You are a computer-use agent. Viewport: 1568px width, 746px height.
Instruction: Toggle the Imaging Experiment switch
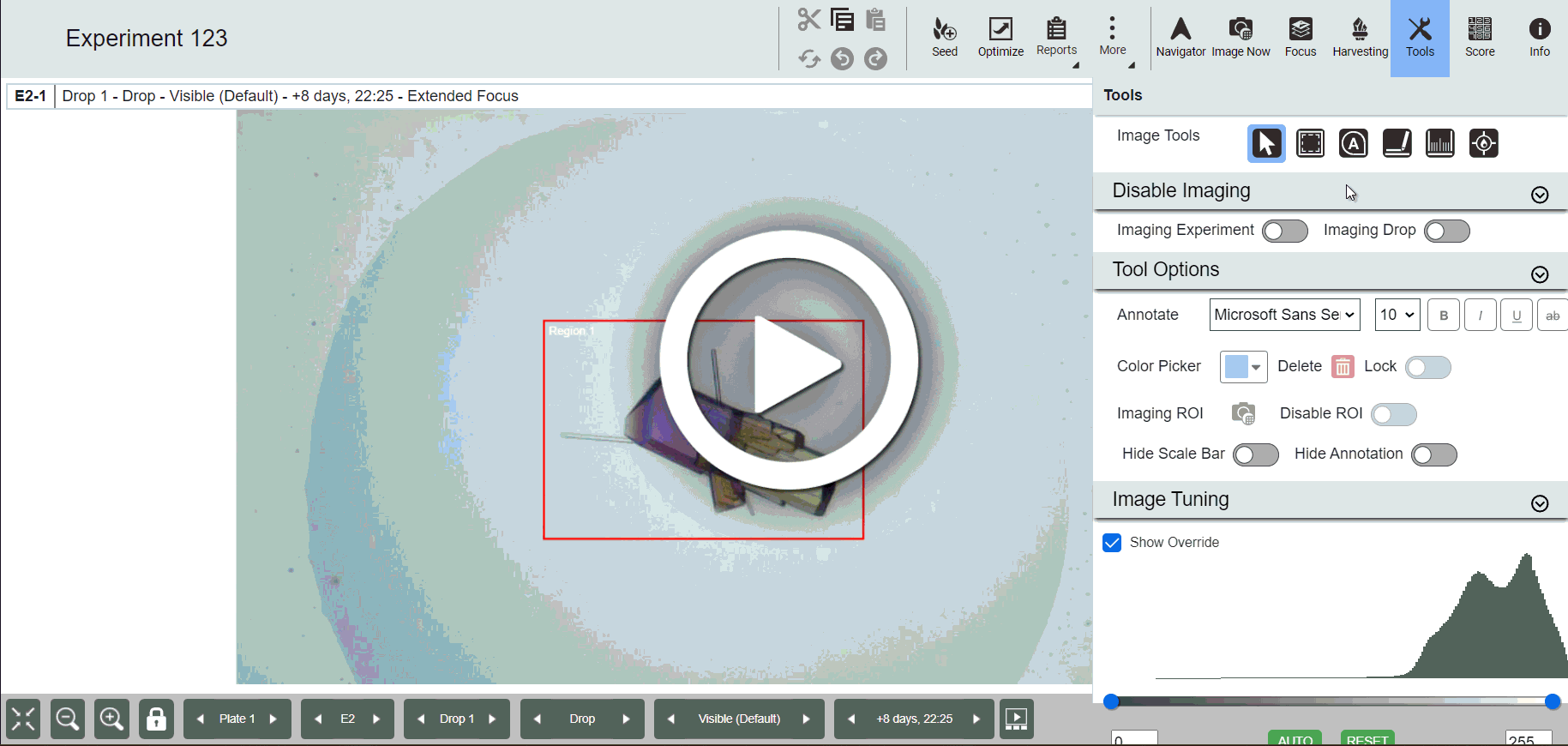(x=1284, y=231)
